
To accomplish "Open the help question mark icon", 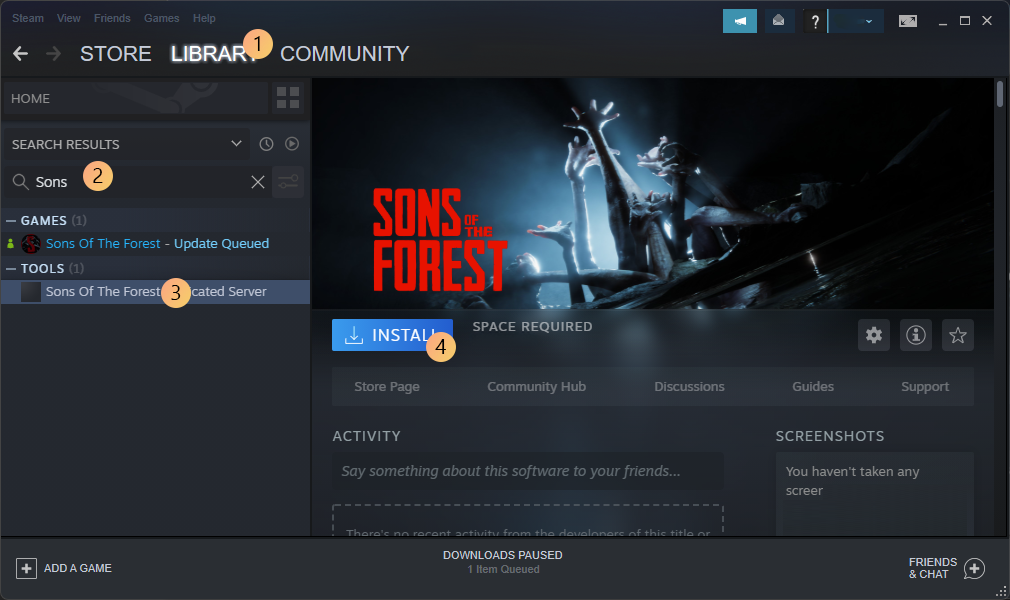I will coord(815,21).
